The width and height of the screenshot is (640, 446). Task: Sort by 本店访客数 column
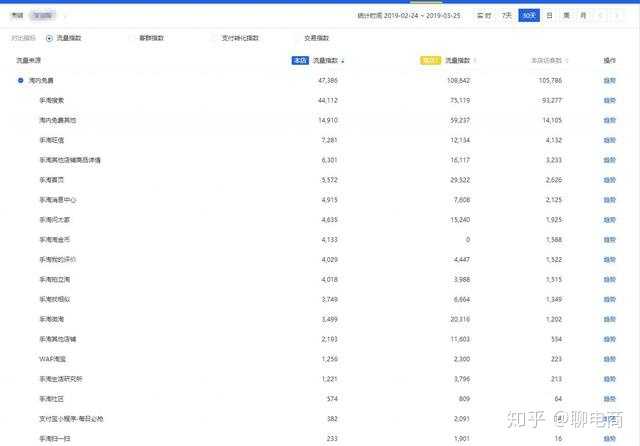[x=546, y=61]
